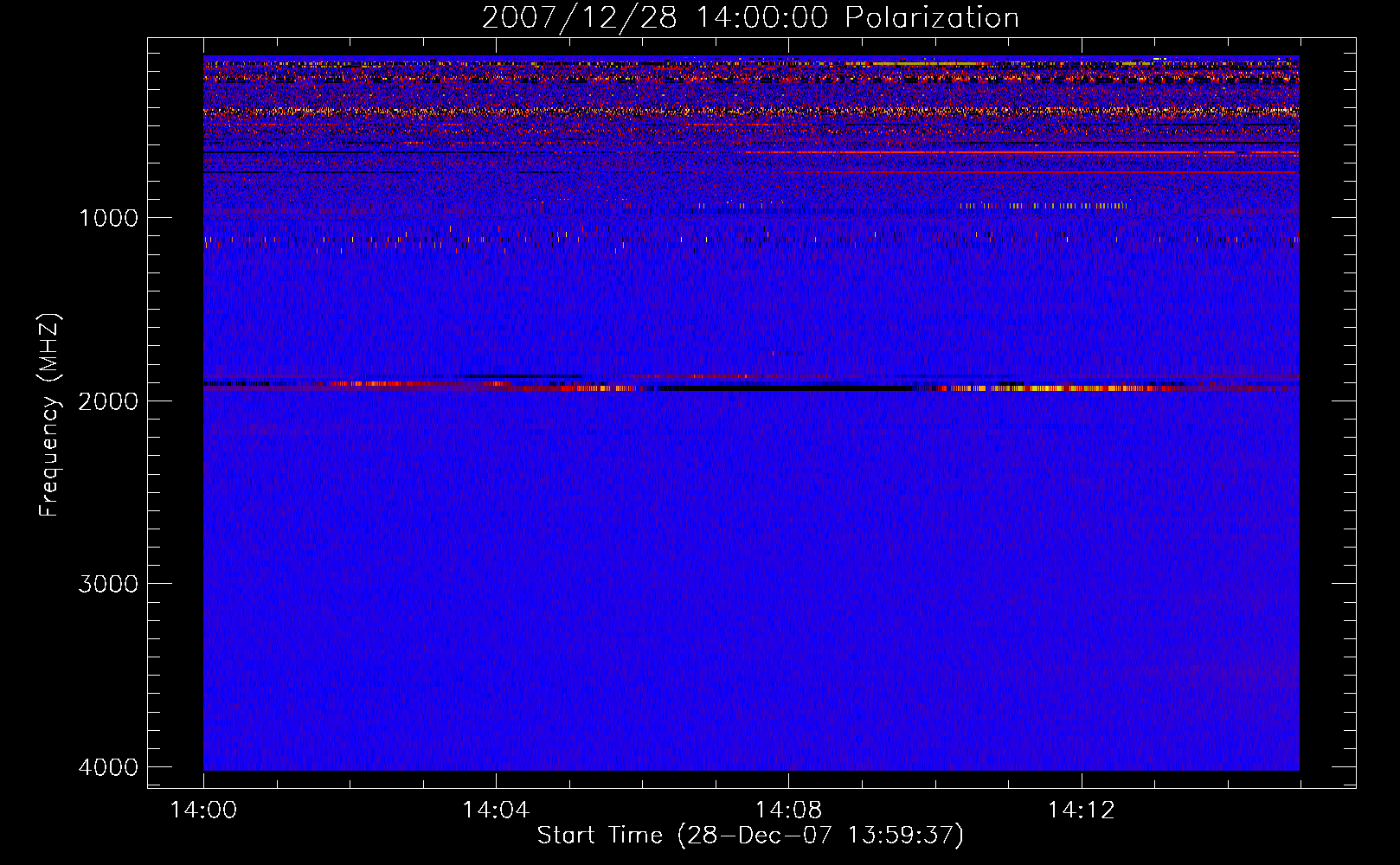Viewport: 1400px width, 865px height.
Task: Click the 14:04 time tick label
Action: [496, 811]
